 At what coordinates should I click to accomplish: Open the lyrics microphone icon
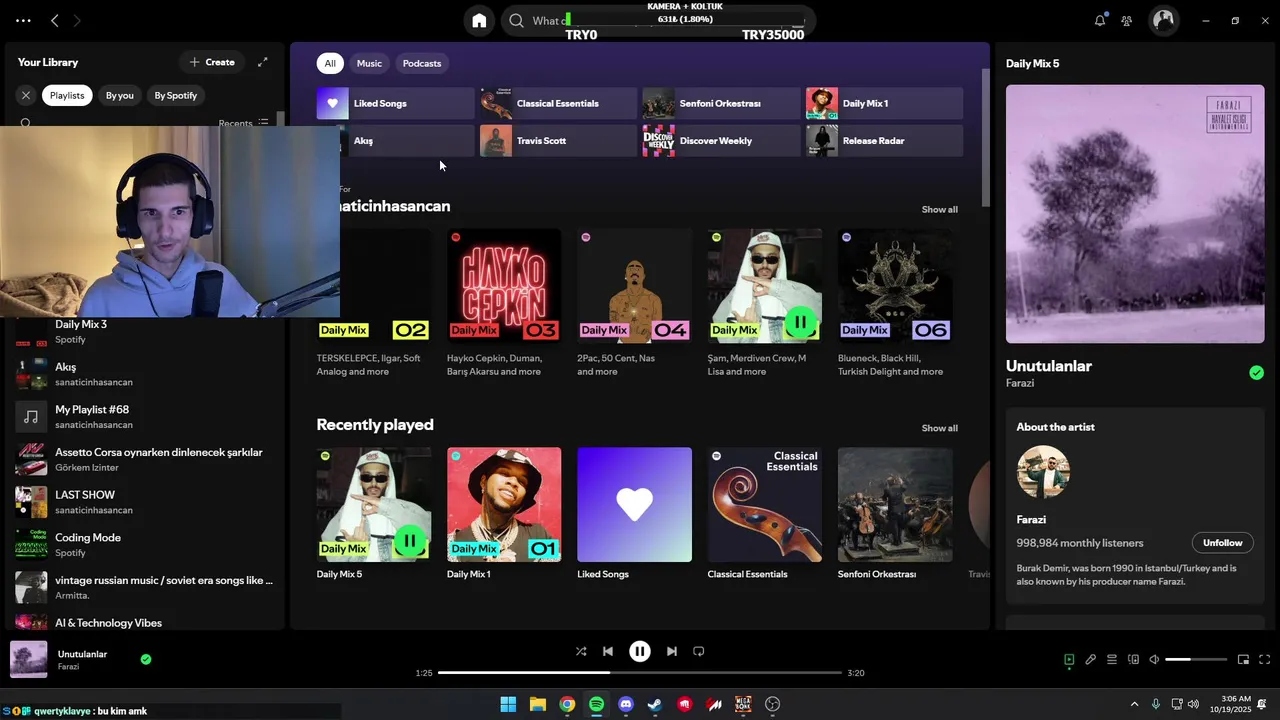(x=1091, y=660)
